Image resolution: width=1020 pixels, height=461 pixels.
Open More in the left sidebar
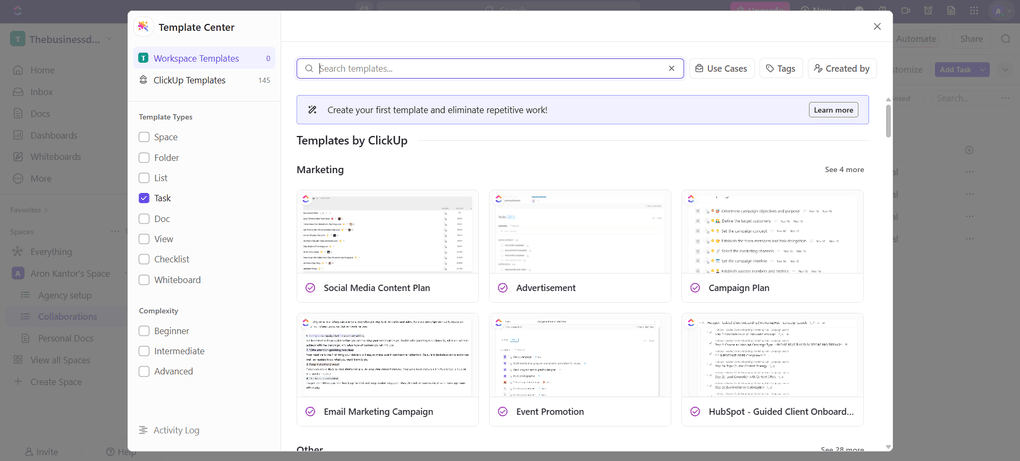click(x=40, y=178)
